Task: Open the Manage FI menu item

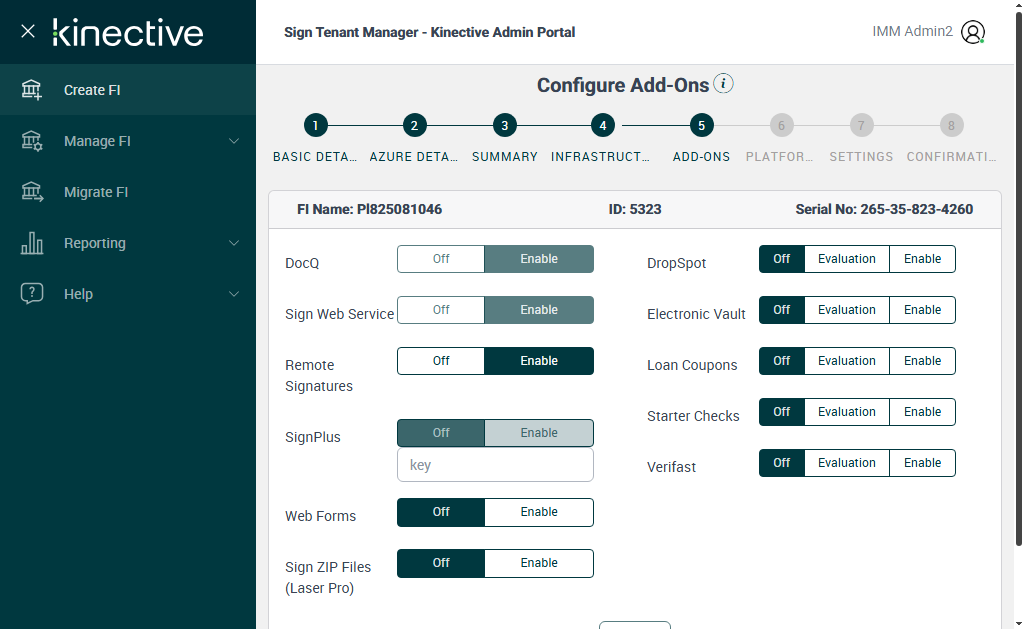Action: [128, 140]
